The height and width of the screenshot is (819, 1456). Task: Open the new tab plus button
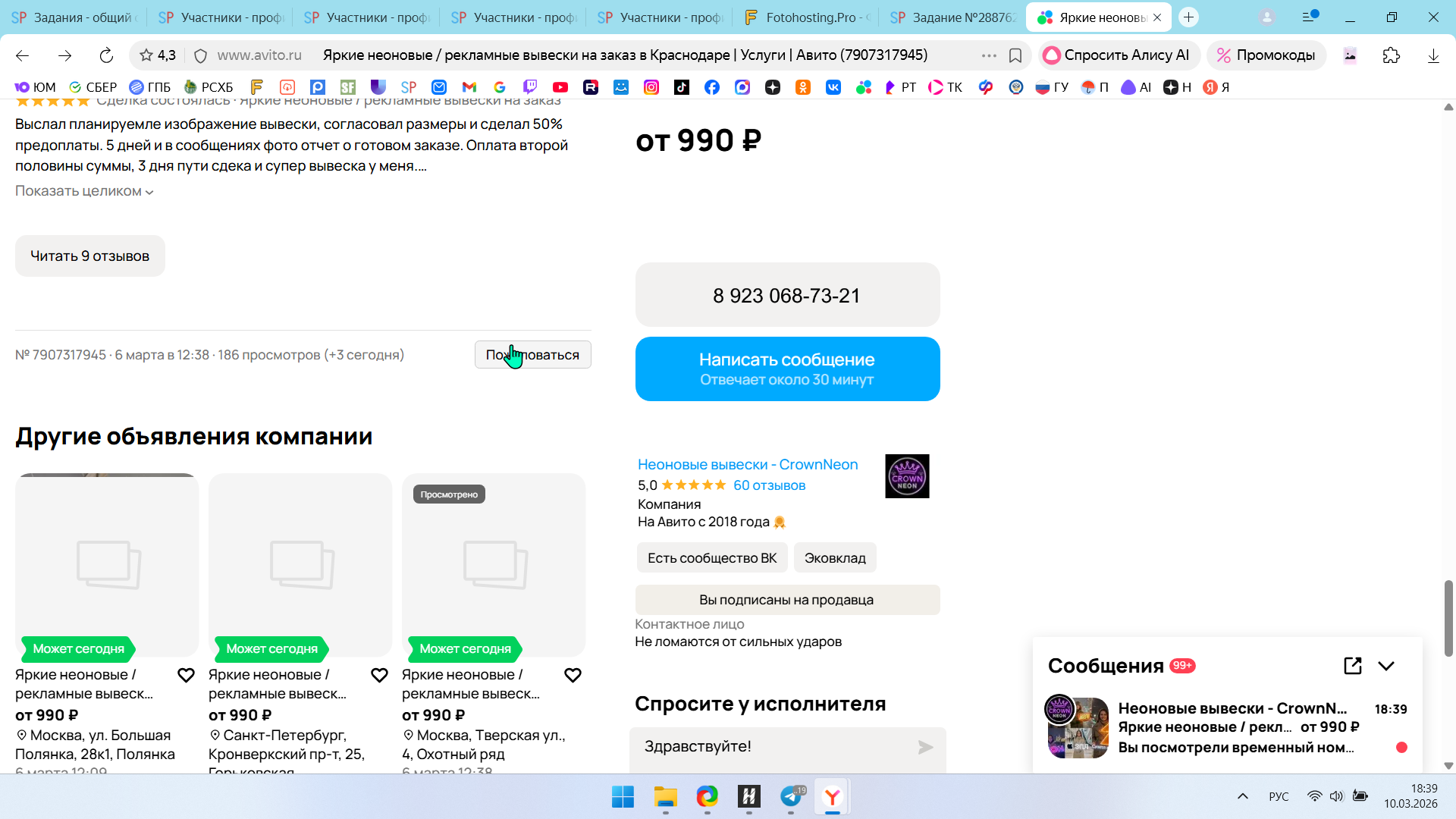point(1188,17)
